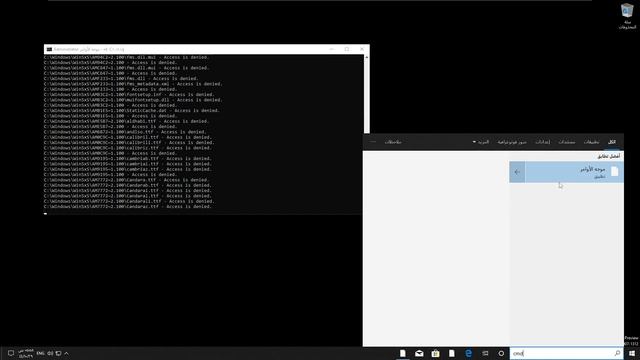640x360 pixels.
Task: Maximize the Command Prompt window
Action: [347, 49]
